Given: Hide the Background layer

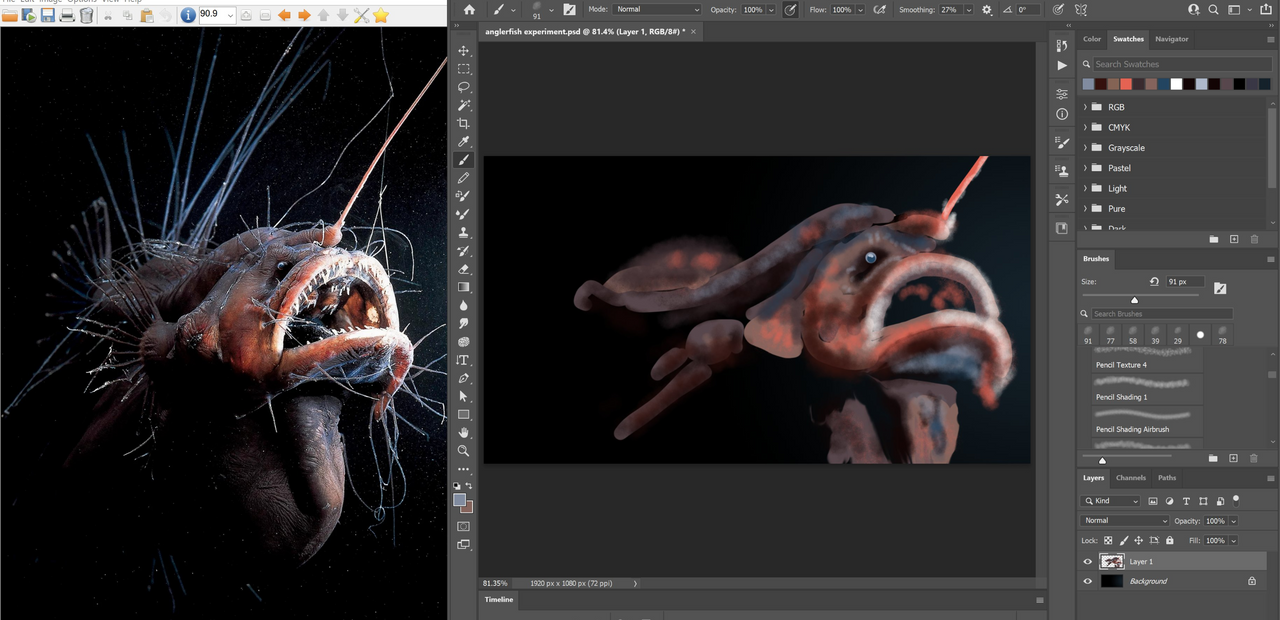Looking at the screenshot, I should (1088, 581).
